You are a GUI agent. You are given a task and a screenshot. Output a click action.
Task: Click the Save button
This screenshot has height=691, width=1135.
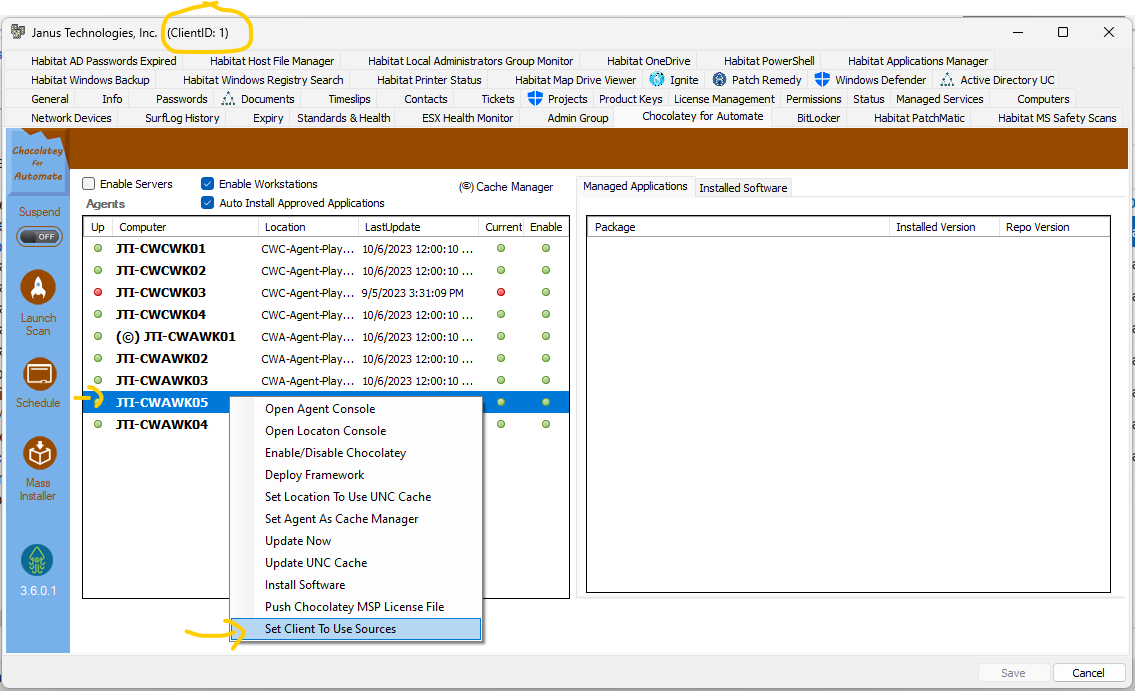1013,673
